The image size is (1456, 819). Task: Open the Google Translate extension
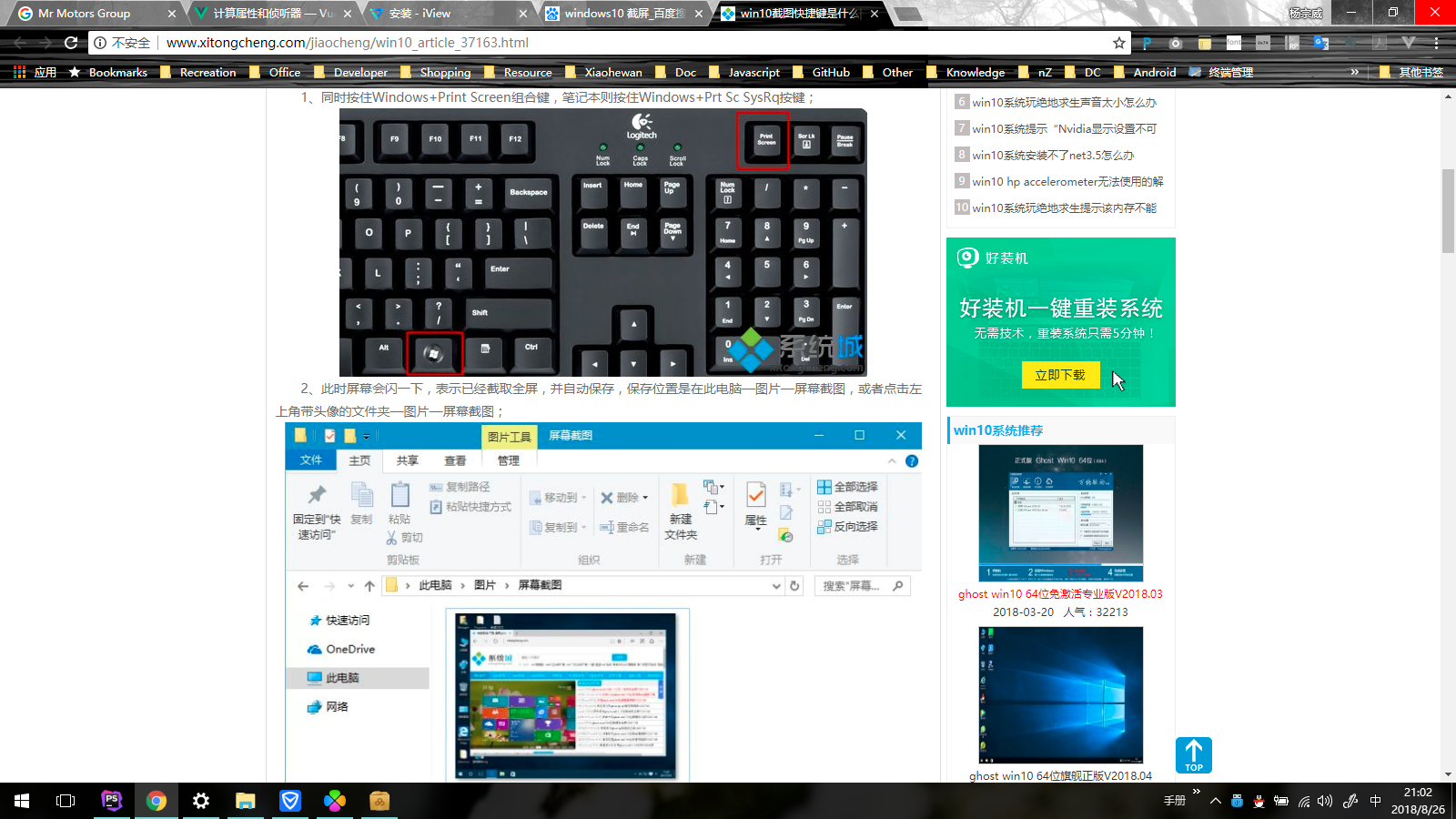(1321, 43)
